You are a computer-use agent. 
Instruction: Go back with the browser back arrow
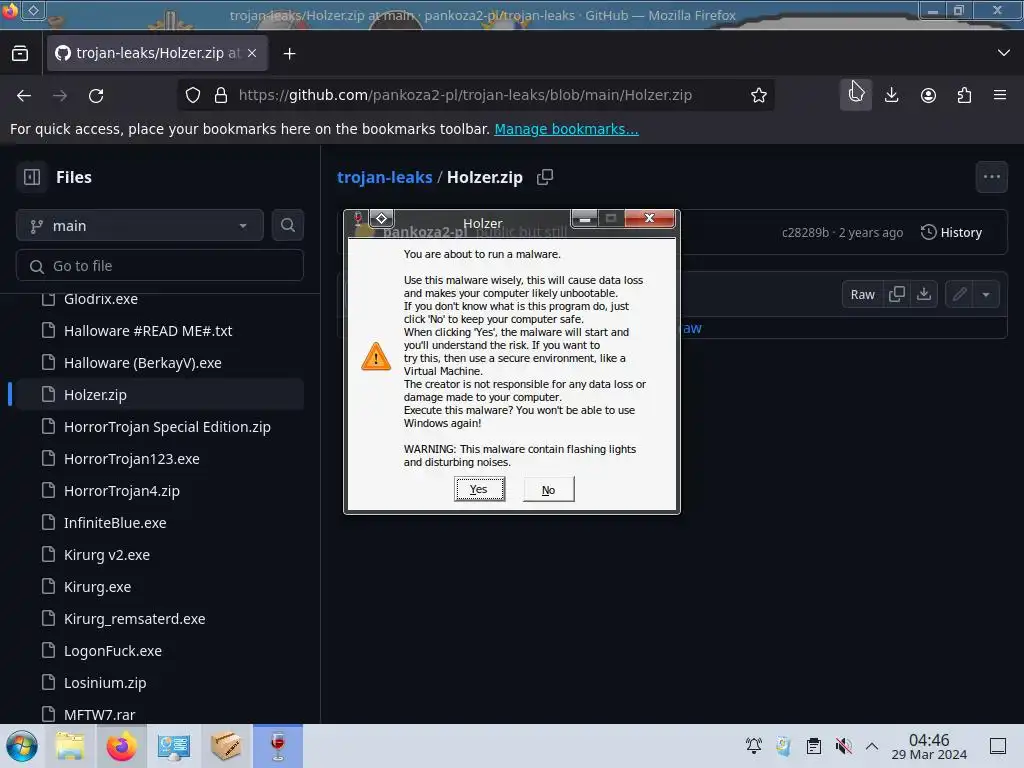click(x=24, y=95)
